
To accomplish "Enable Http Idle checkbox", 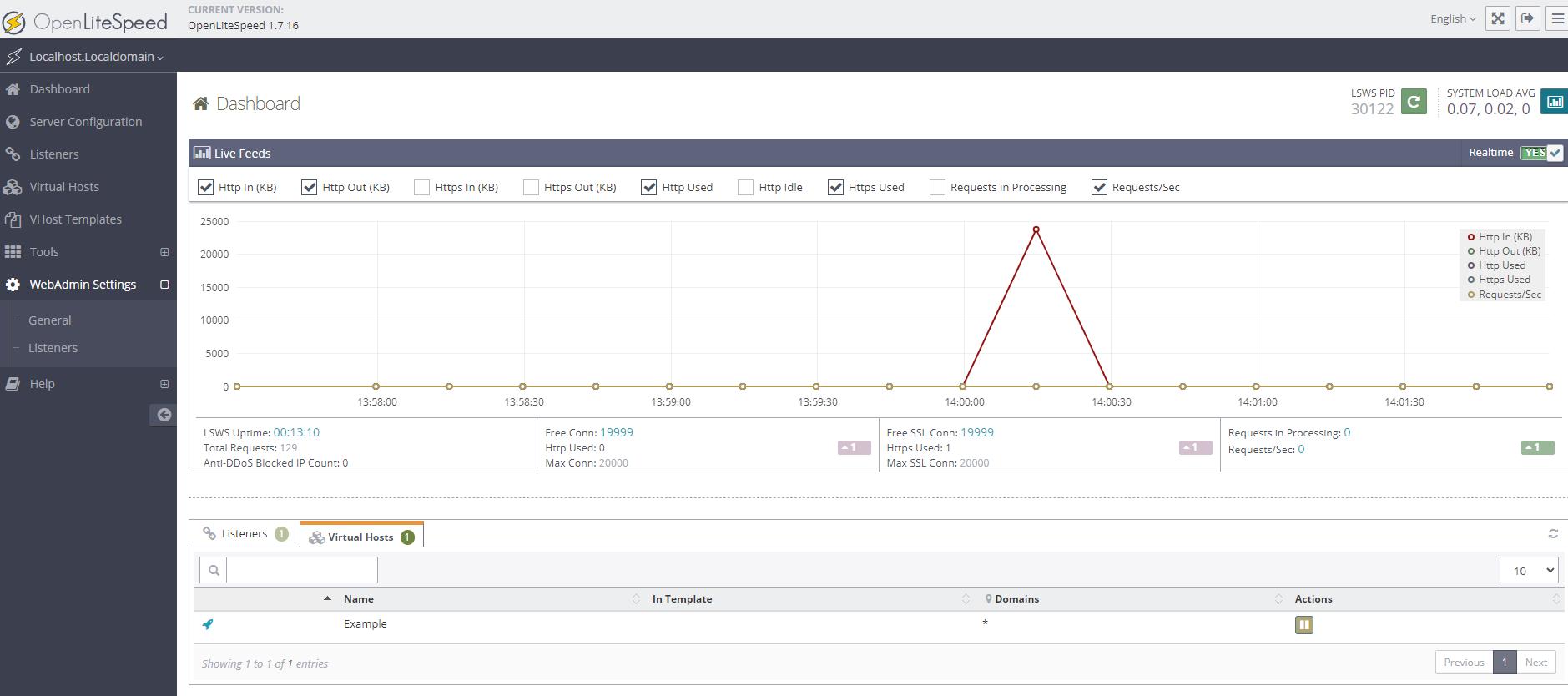I will tap(745, 187).
